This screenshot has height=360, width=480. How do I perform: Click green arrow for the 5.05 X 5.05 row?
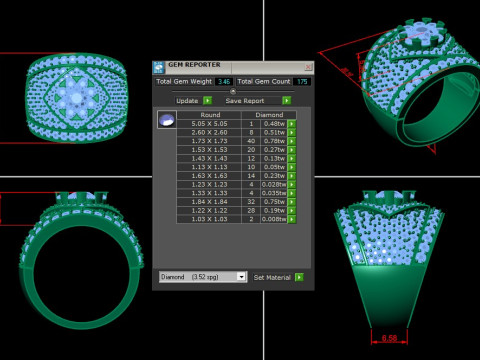[x=292, y=124]
